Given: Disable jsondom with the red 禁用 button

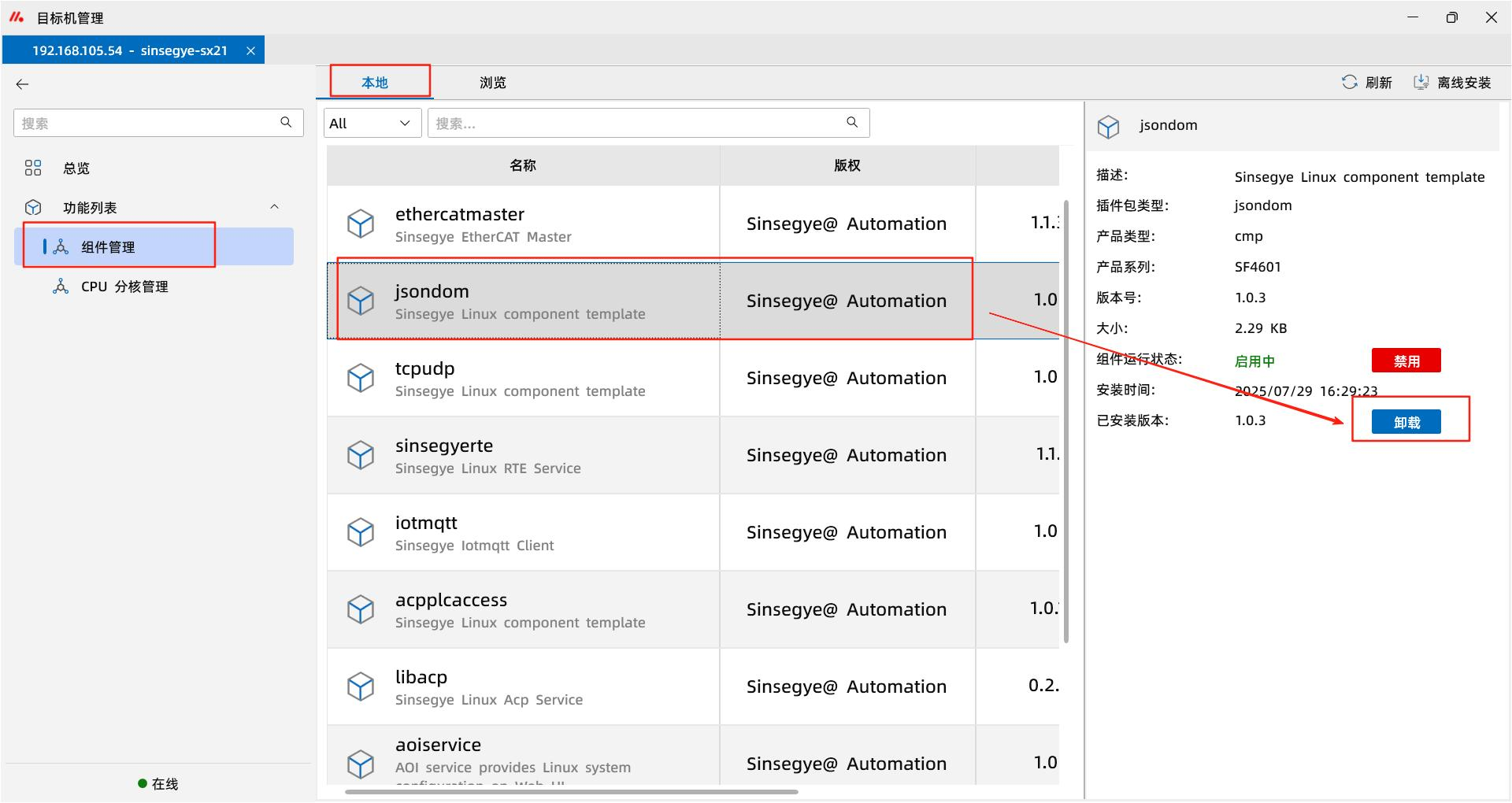Looking at the screenshot, I should click(1406, 361).
